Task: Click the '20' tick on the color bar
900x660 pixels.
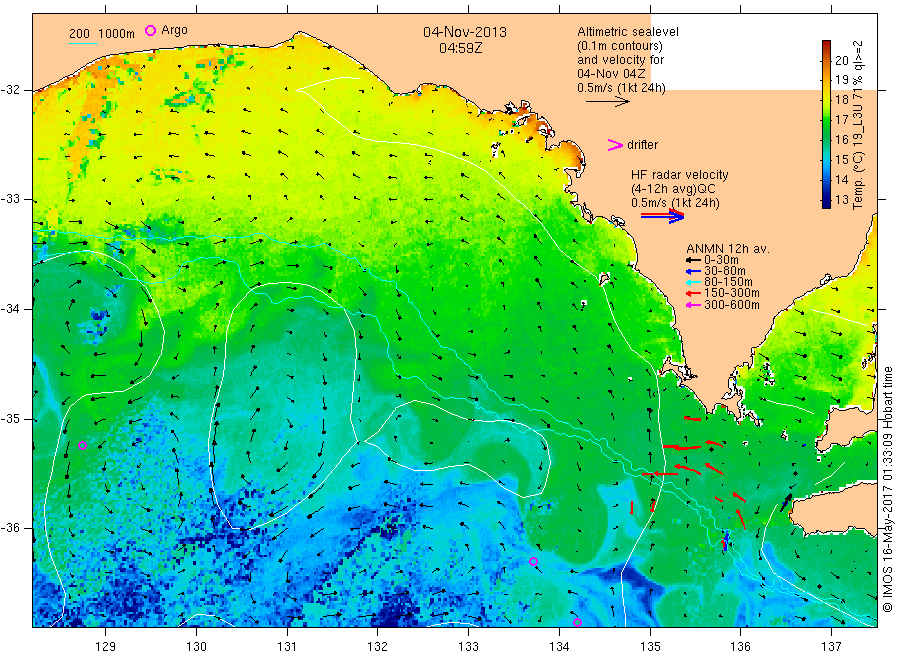Action: 841,60
